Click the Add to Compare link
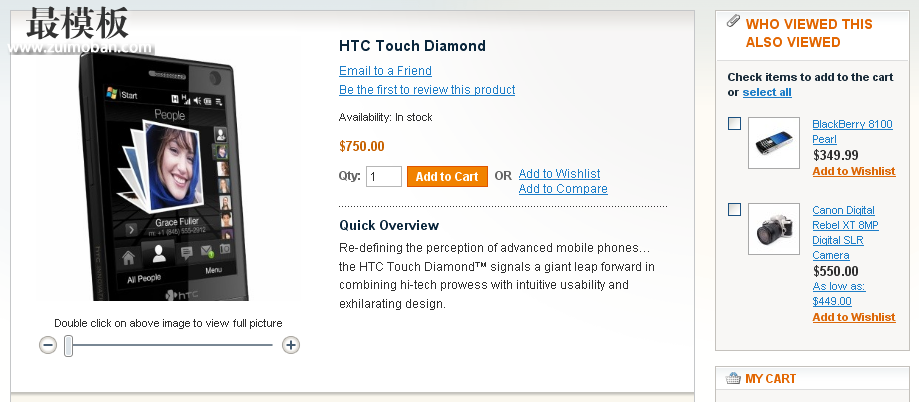Image resolution: width=919 pixels, height=402 pixels. [563, 189]
